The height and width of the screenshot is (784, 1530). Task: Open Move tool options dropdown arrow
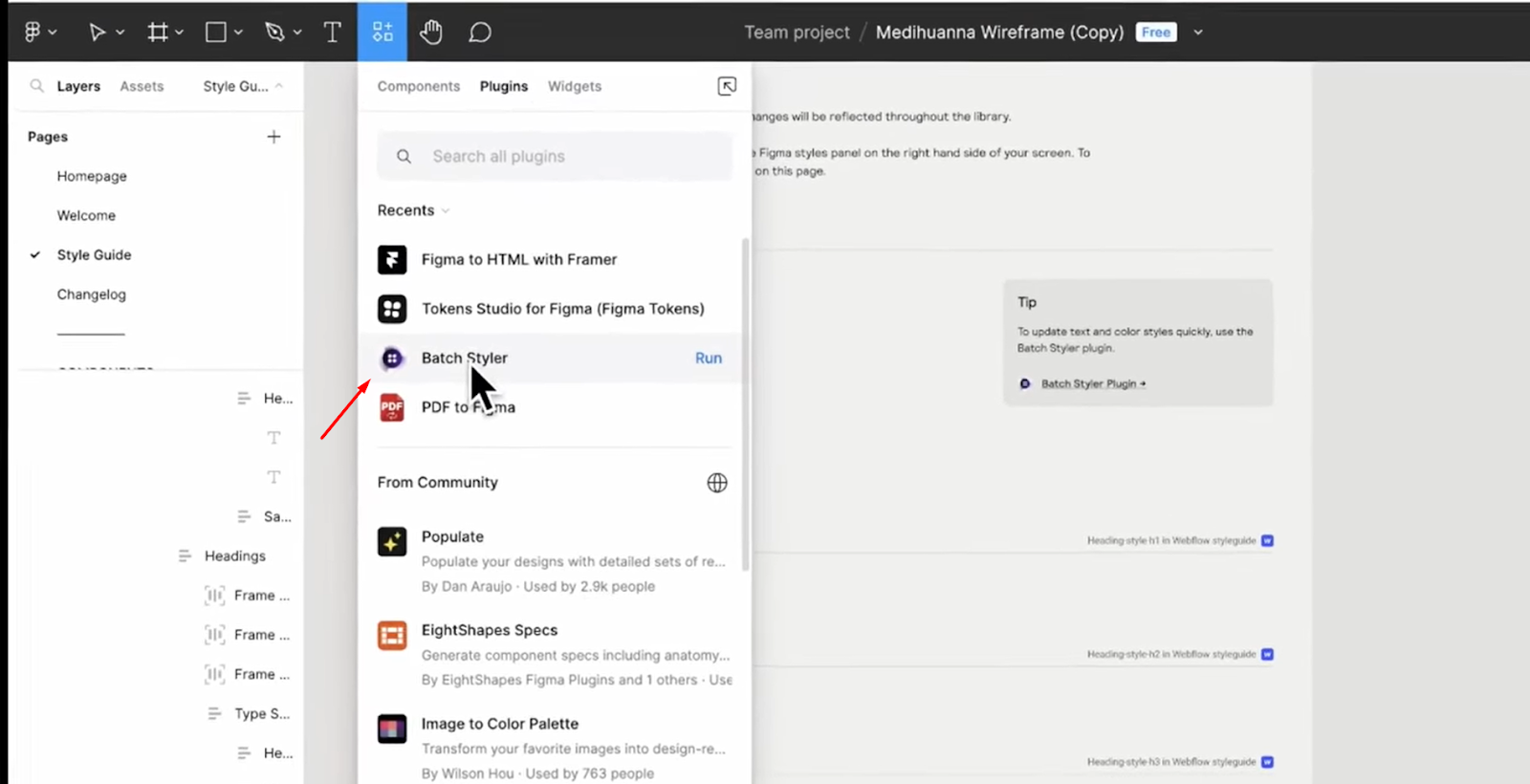pos(120,33)
